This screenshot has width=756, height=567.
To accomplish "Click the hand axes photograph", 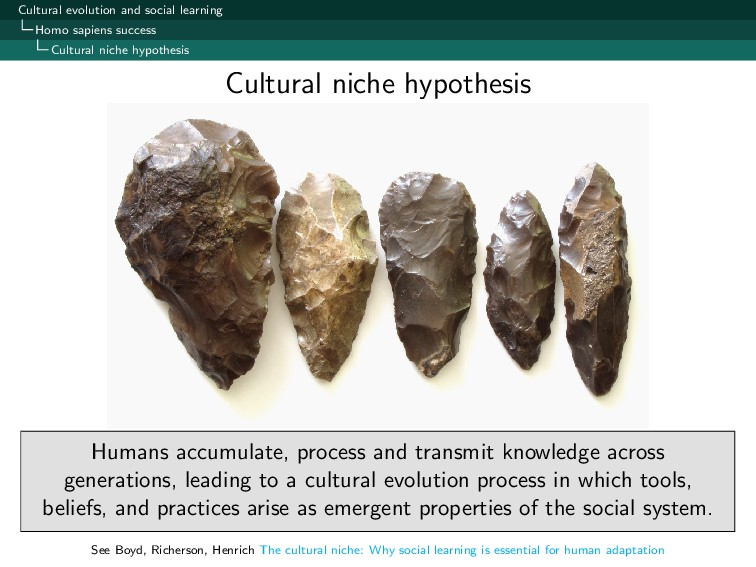I will 378,265.
